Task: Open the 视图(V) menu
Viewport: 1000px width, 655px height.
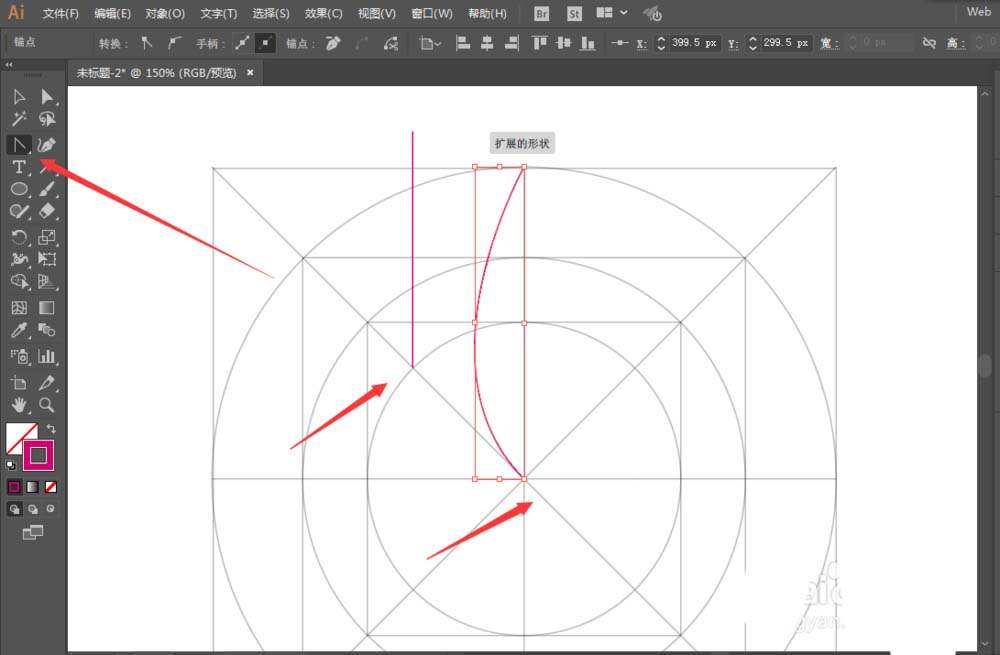Action: click(x=376, y=13)
